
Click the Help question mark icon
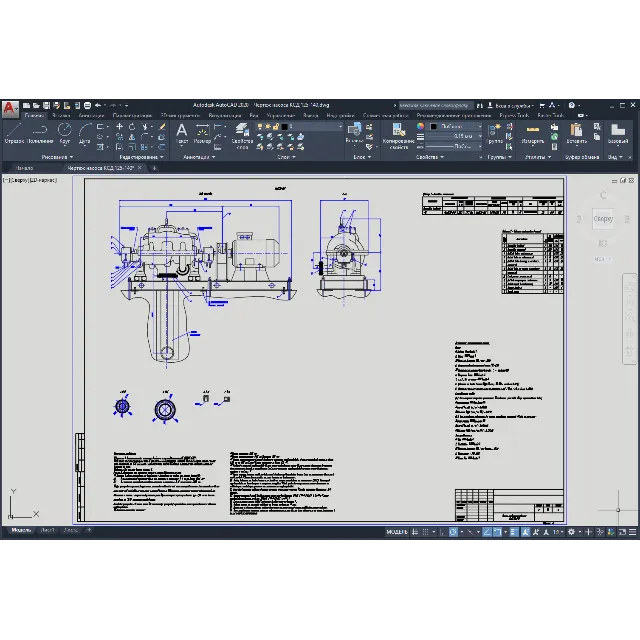tap(571, 105)
